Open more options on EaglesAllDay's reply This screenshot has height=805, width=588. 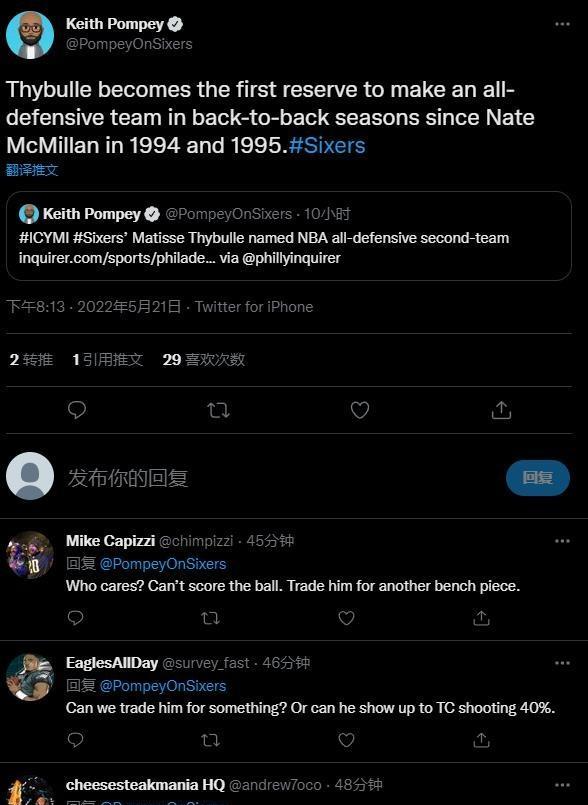click(x=562, y=663)
